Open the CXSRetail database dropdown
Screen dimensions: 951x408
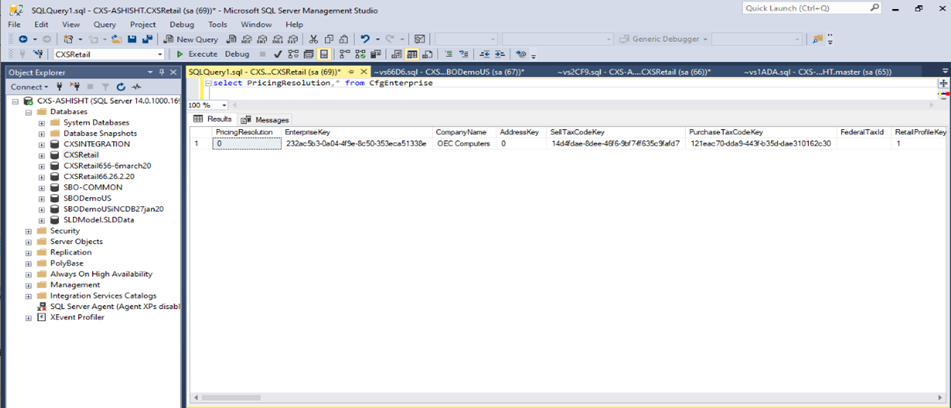(x=160, y=54)
